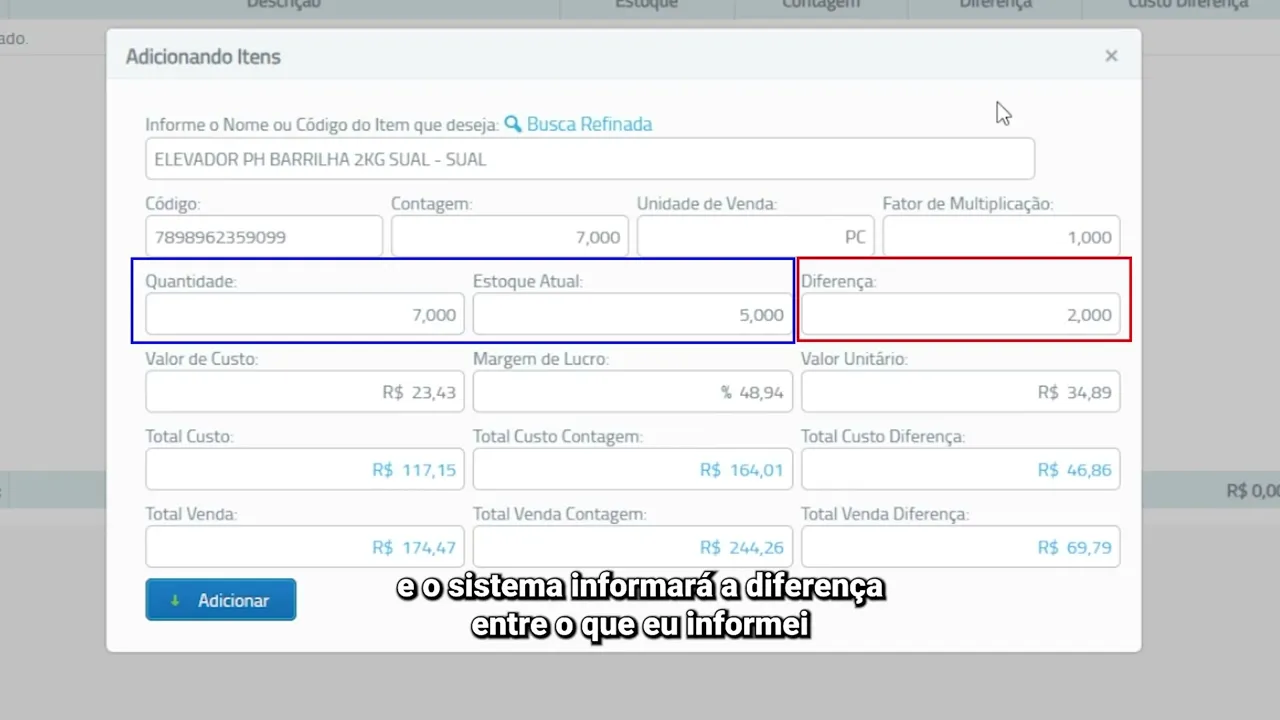Click the Estoque Atual field
Screen dimensions: 1280x720
tap(633, 314)
